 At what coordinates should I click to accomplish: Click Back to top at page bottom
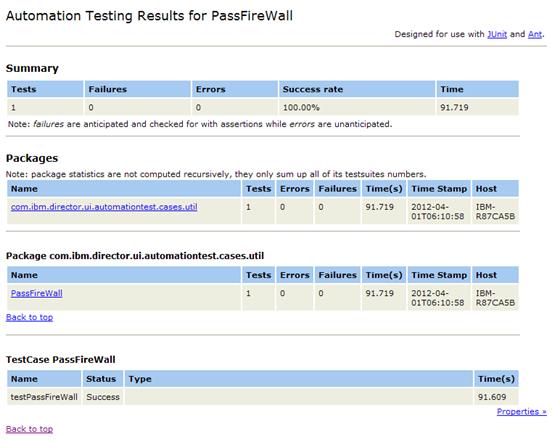click(30, 429)
